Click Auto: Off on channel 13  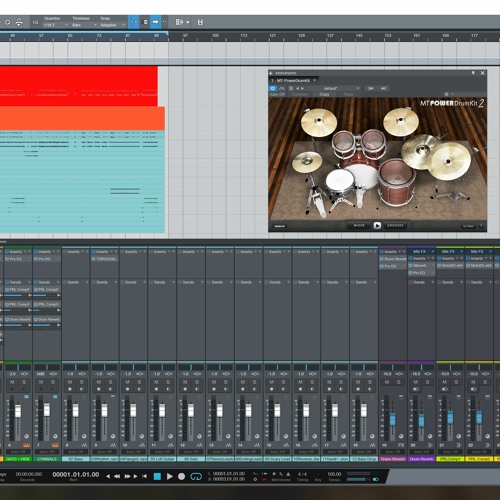220,452
